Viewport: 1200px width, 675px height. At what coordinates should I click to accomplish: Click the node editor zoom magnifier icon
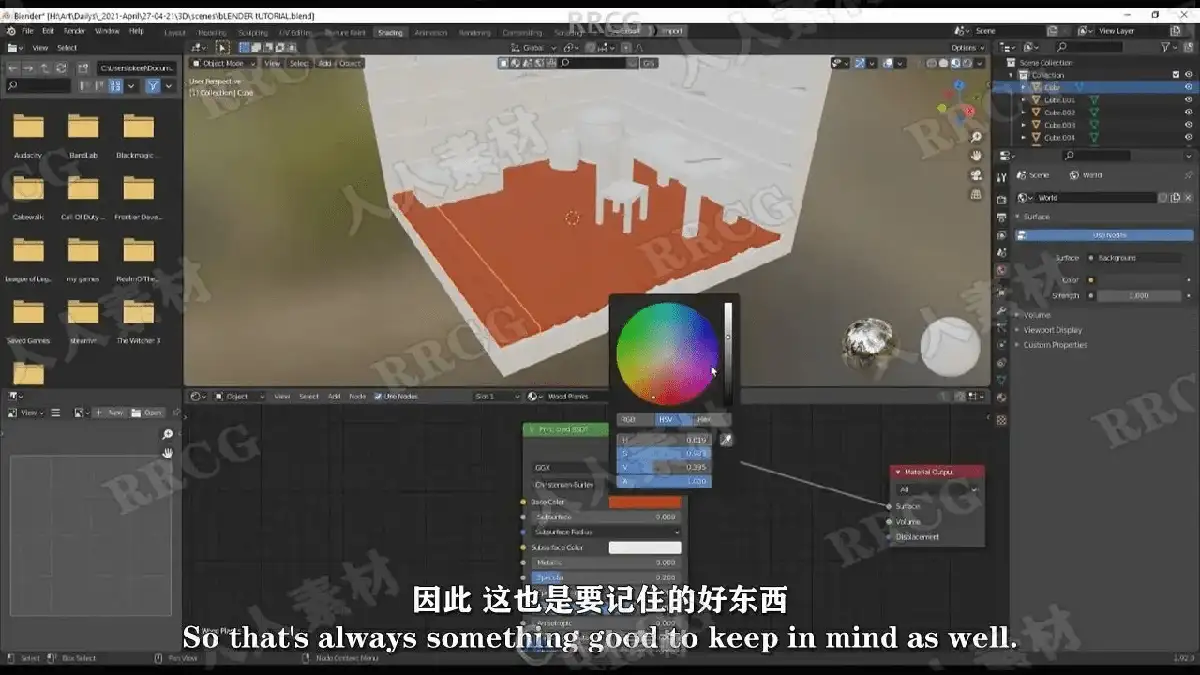(x=167, y=434)
